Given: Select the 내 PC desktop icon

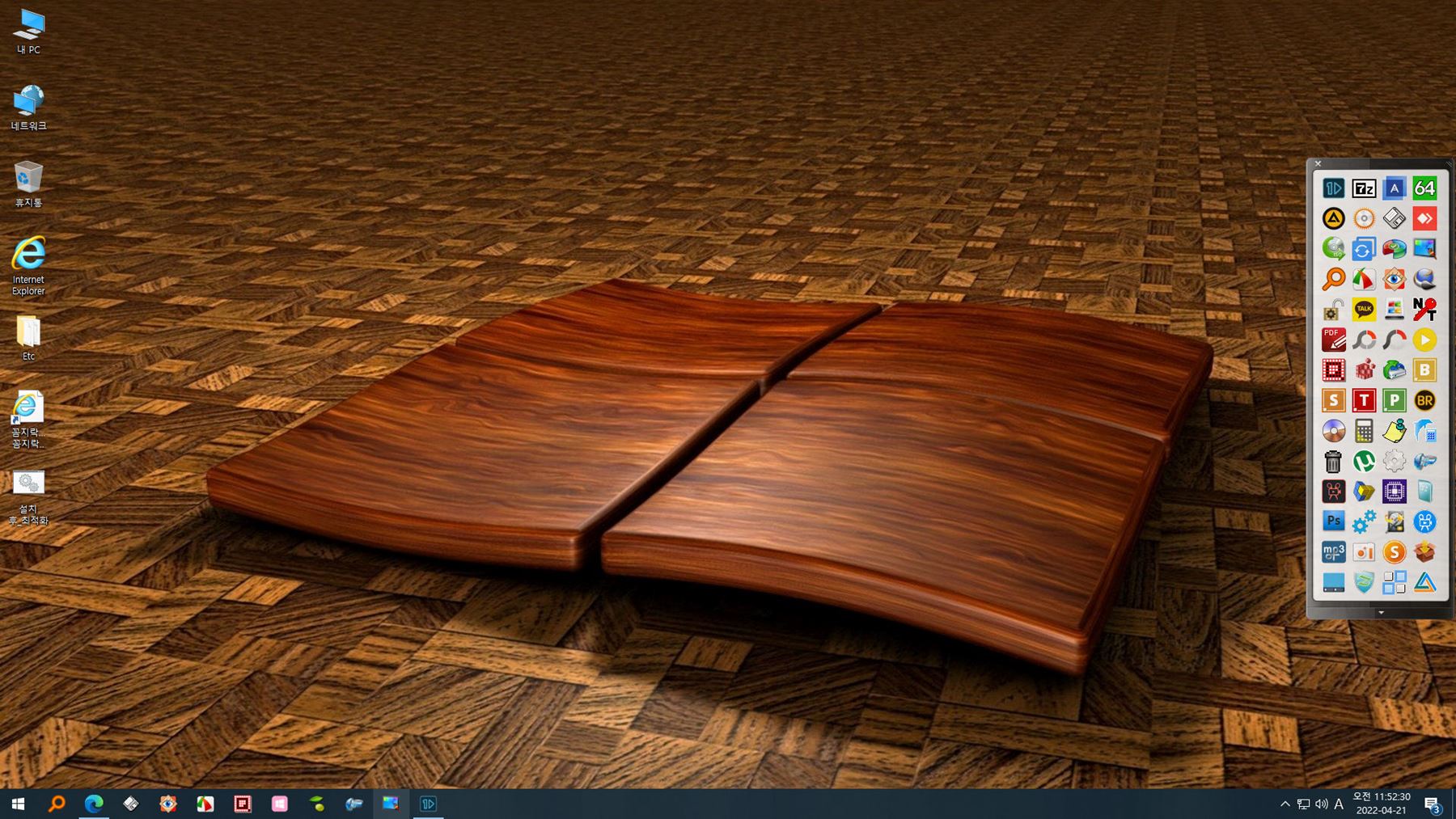Looking at the screenshot, I should click(x=28, y=32).
